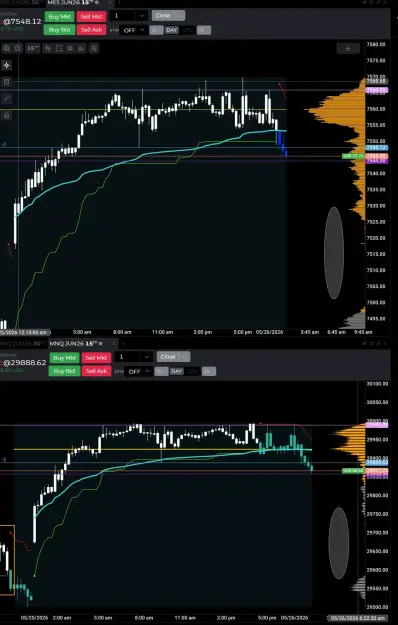This screenshot has height=625, width=398.
Task: Click Sell Ask in the MNQ panel
Action: (x=96, y=371)
